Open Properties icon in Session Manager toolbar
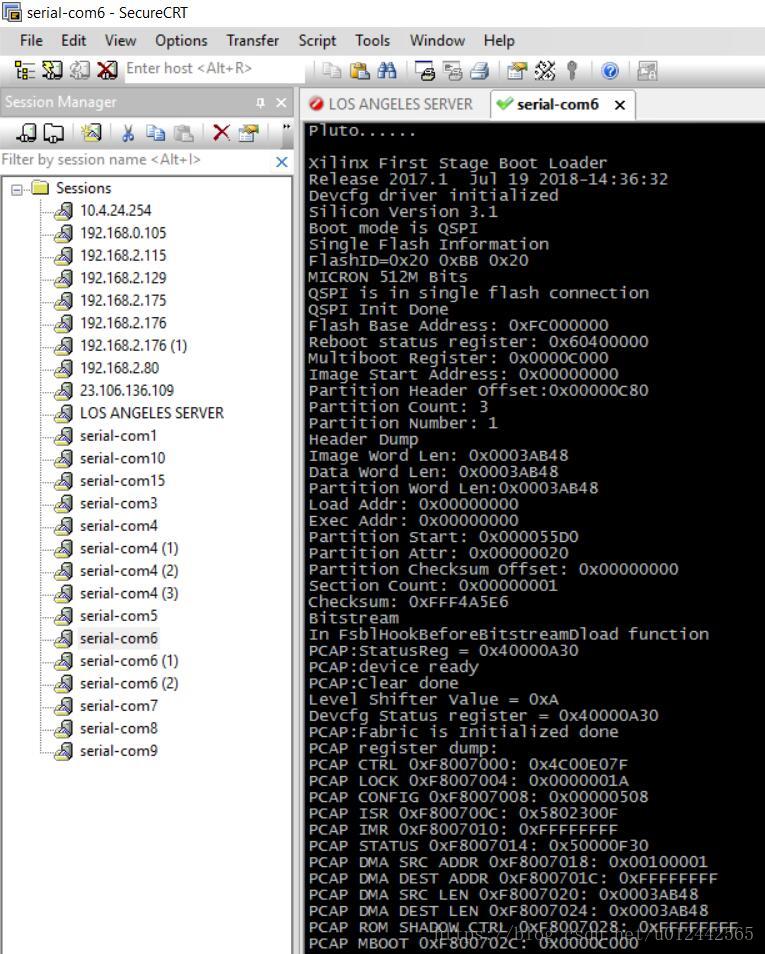765x954 pixels. coord(248,133)
